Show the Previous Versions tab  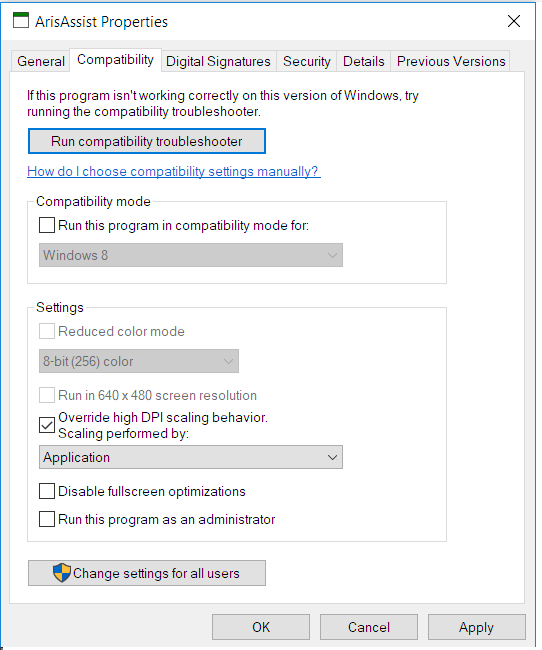pos(451,61)
